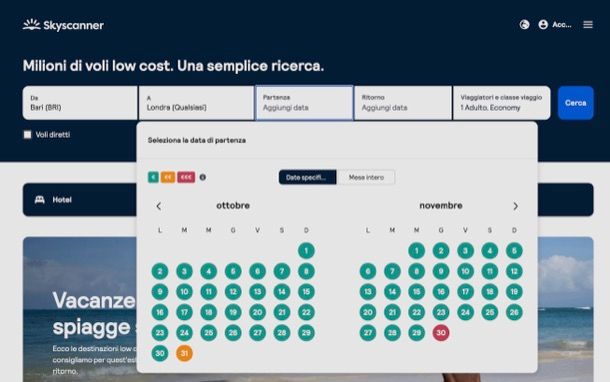The width and height of the screenshot is (610, 382).
Task: Select October 24
Action: [x=184, y=333]
